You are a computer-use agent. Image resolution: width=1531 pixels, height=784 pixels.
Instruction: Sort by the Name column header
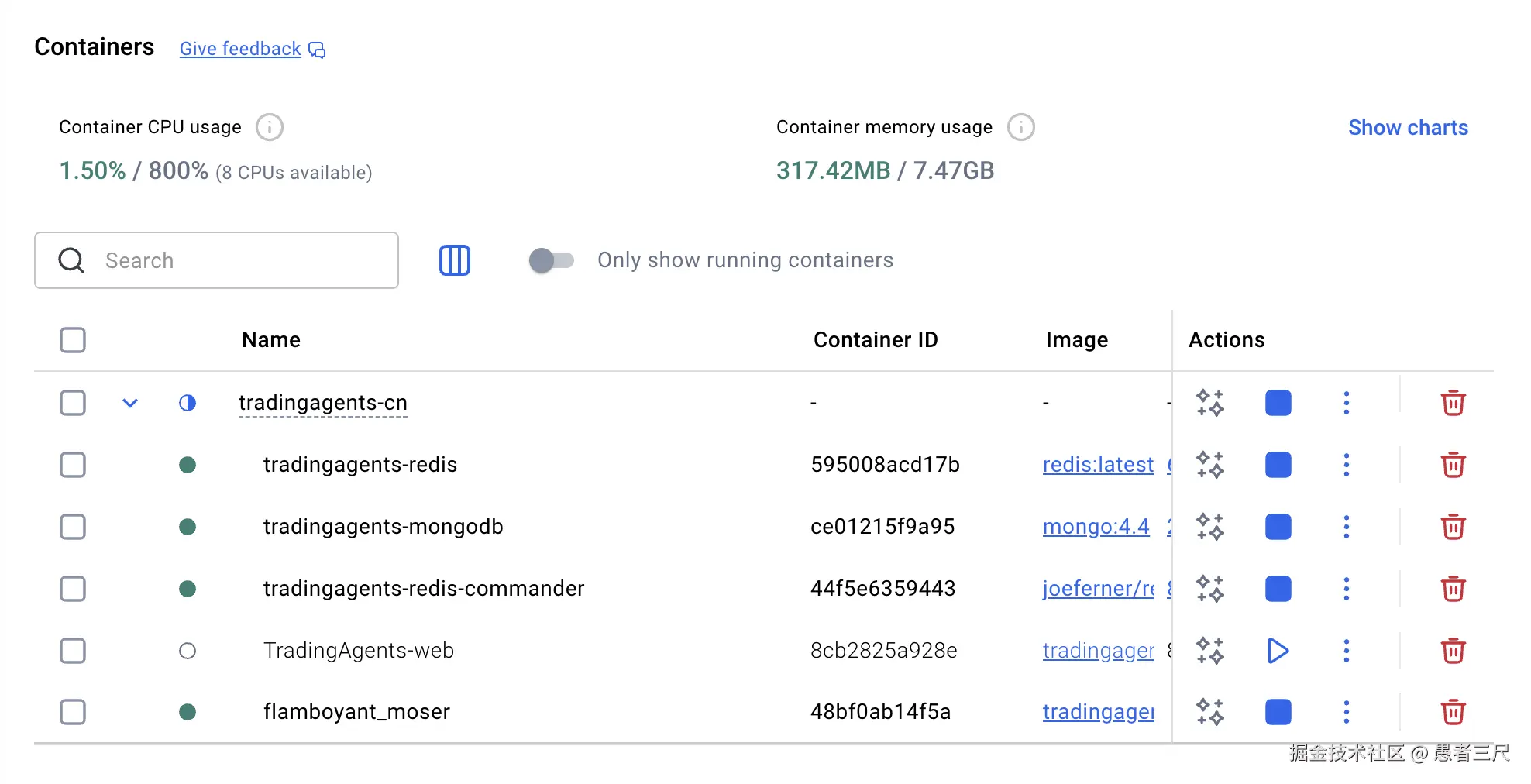pyautogui.click(x=271, y=340)
